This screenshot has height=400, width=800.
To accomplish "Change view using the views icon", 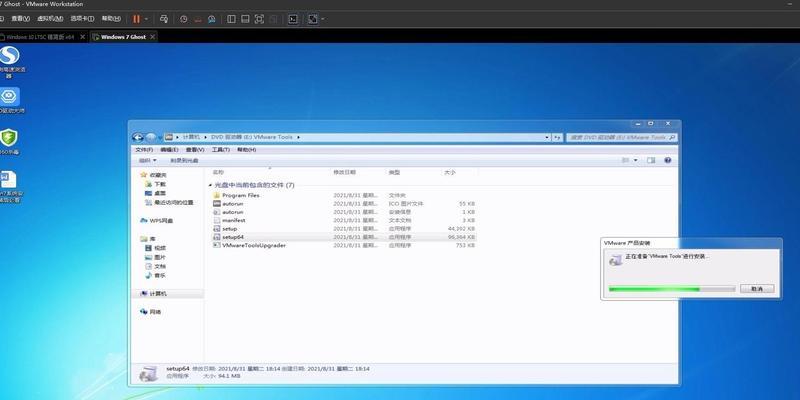I will tap(626, 160).
